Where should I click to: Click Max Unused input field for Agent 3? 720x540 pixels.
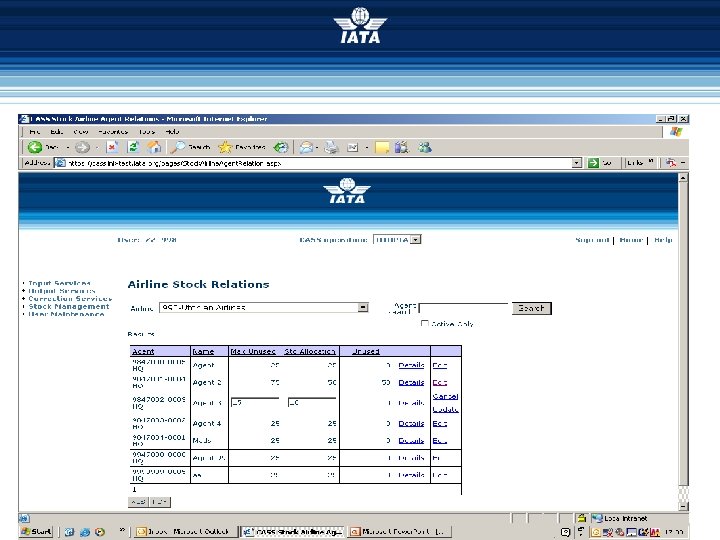(x=255, y=402)
